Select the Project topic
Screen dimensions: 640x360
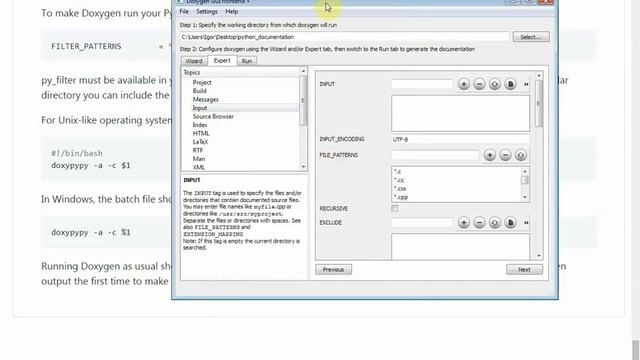[202, 82]
